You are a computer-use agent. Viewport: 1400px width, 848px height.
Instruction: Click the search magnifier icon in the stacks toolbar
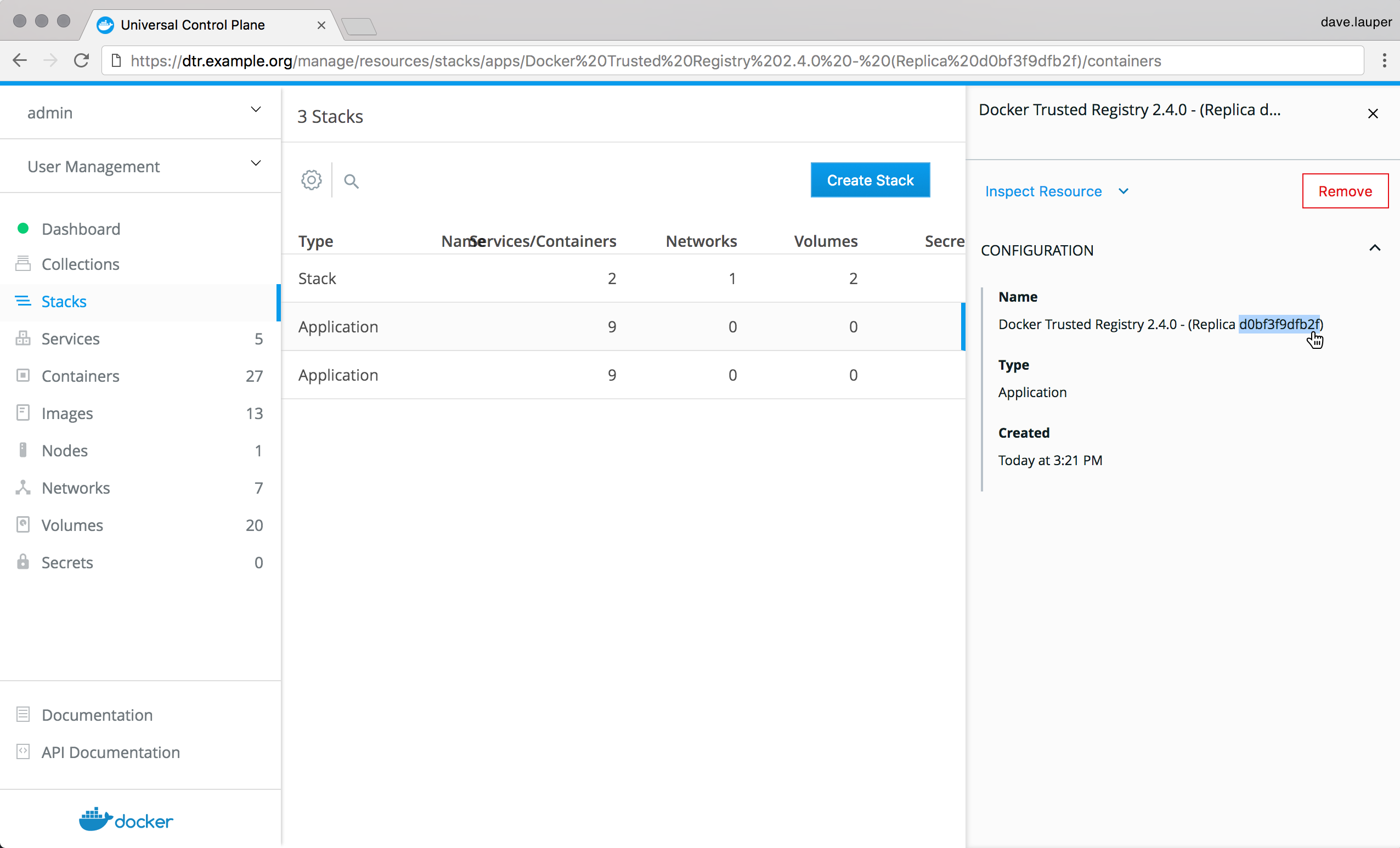tap(351, 181)
